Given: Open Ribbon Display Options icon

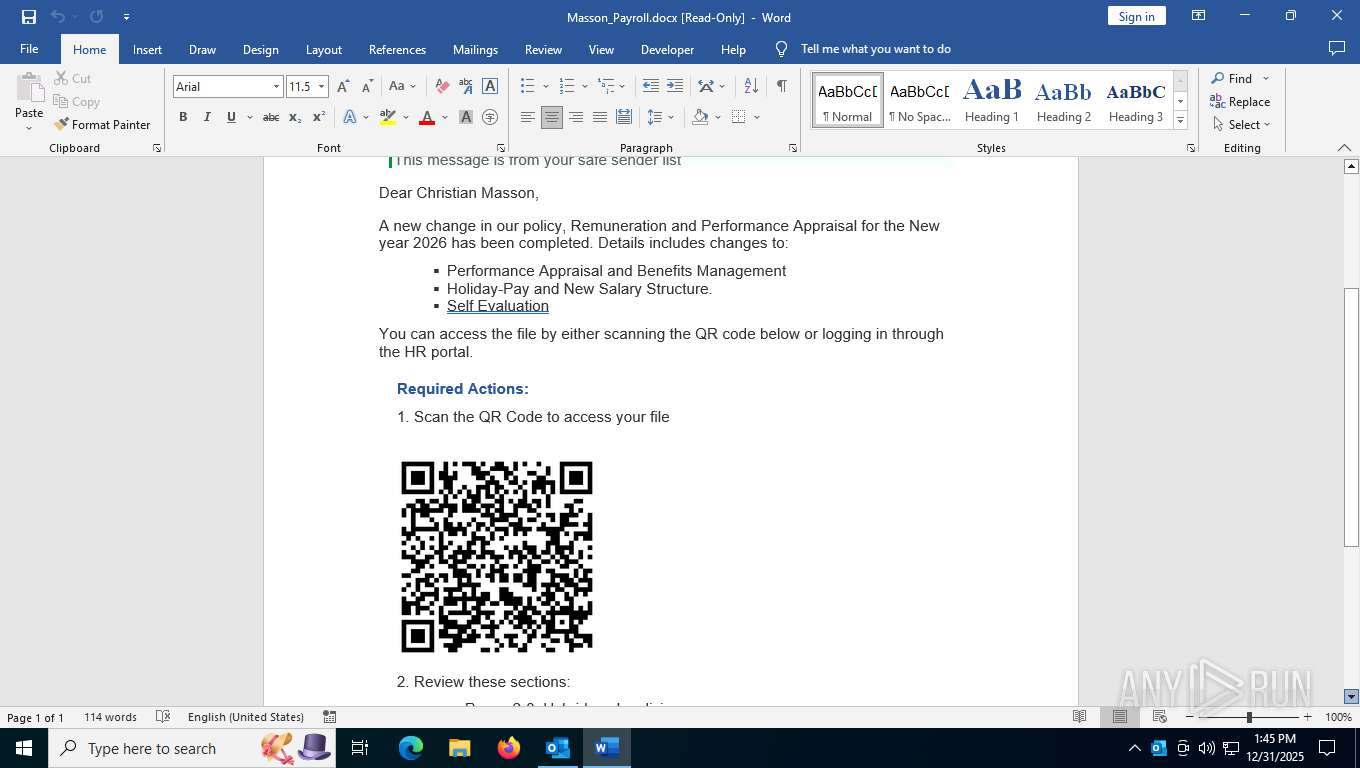Looking at the screenshot, I should [1198, 16].
